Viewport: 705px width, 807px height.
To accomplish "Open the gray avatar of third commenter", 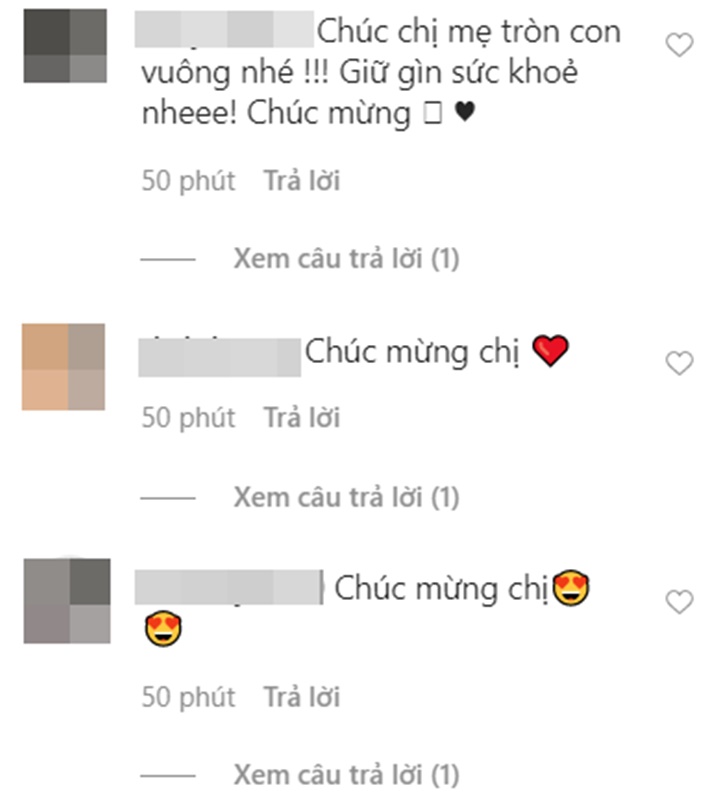I will pyautogui.click(x=67, y=601).
